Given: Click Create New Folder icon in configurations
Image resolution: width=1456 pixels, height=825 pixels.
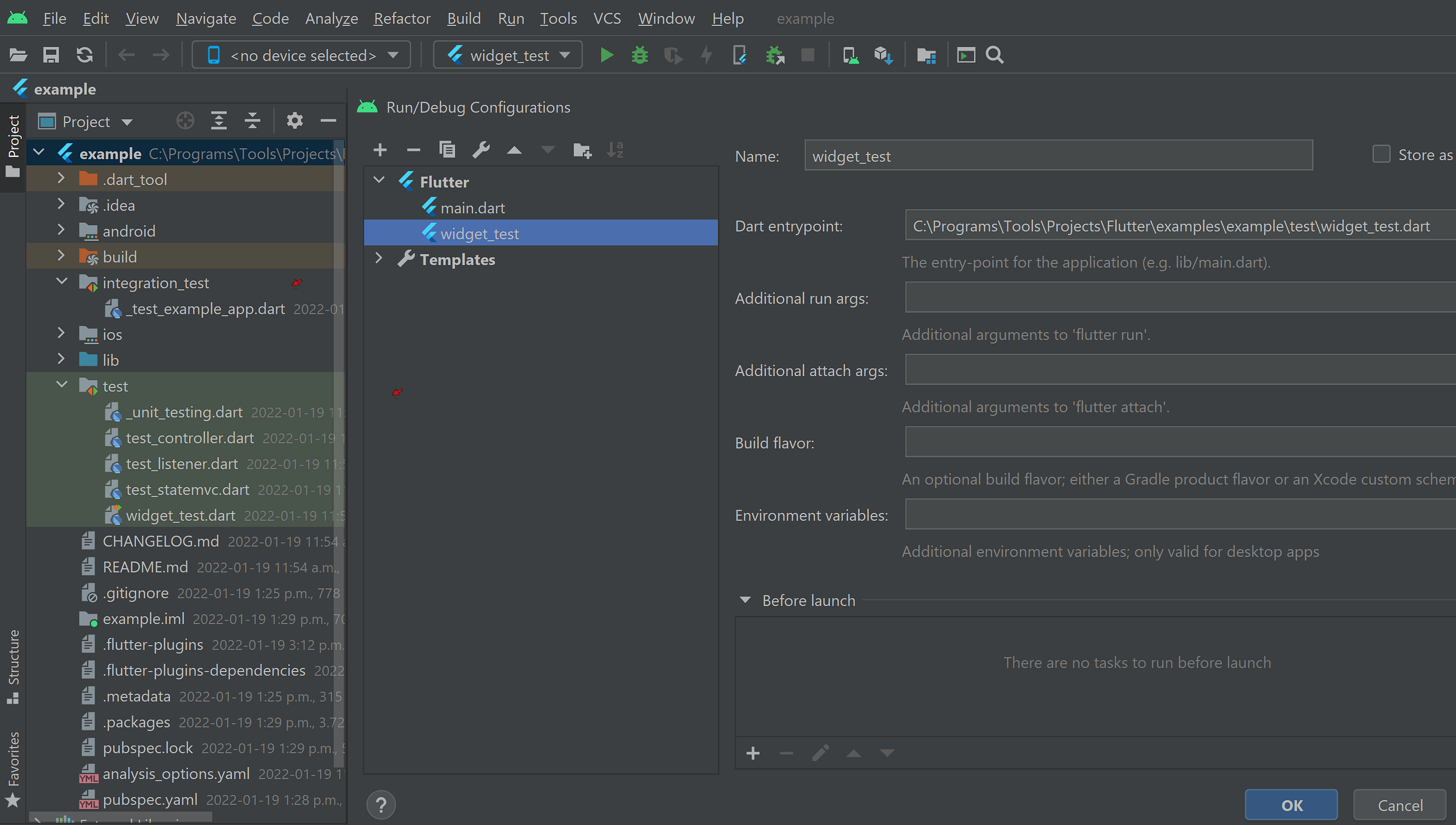Looking at the screenshot, I should (x=582, y=150).
